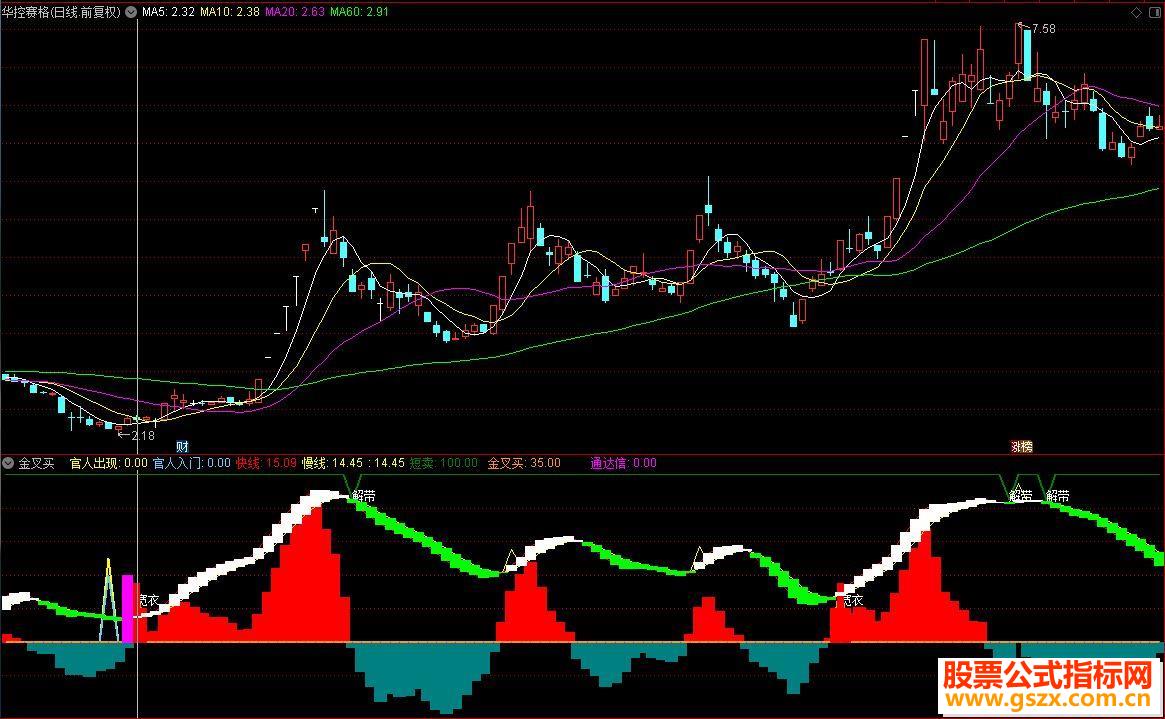
Task: Click the magenta signal bar in indicator panel
Action: pos(128,608)
